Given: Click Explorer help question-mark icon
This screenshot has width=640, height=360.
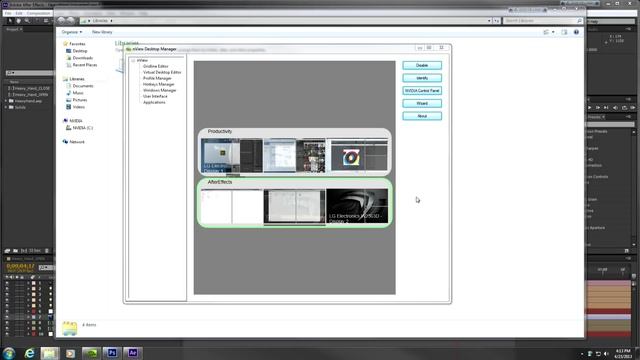Looking at the screenshot, I should coord(576,32).
